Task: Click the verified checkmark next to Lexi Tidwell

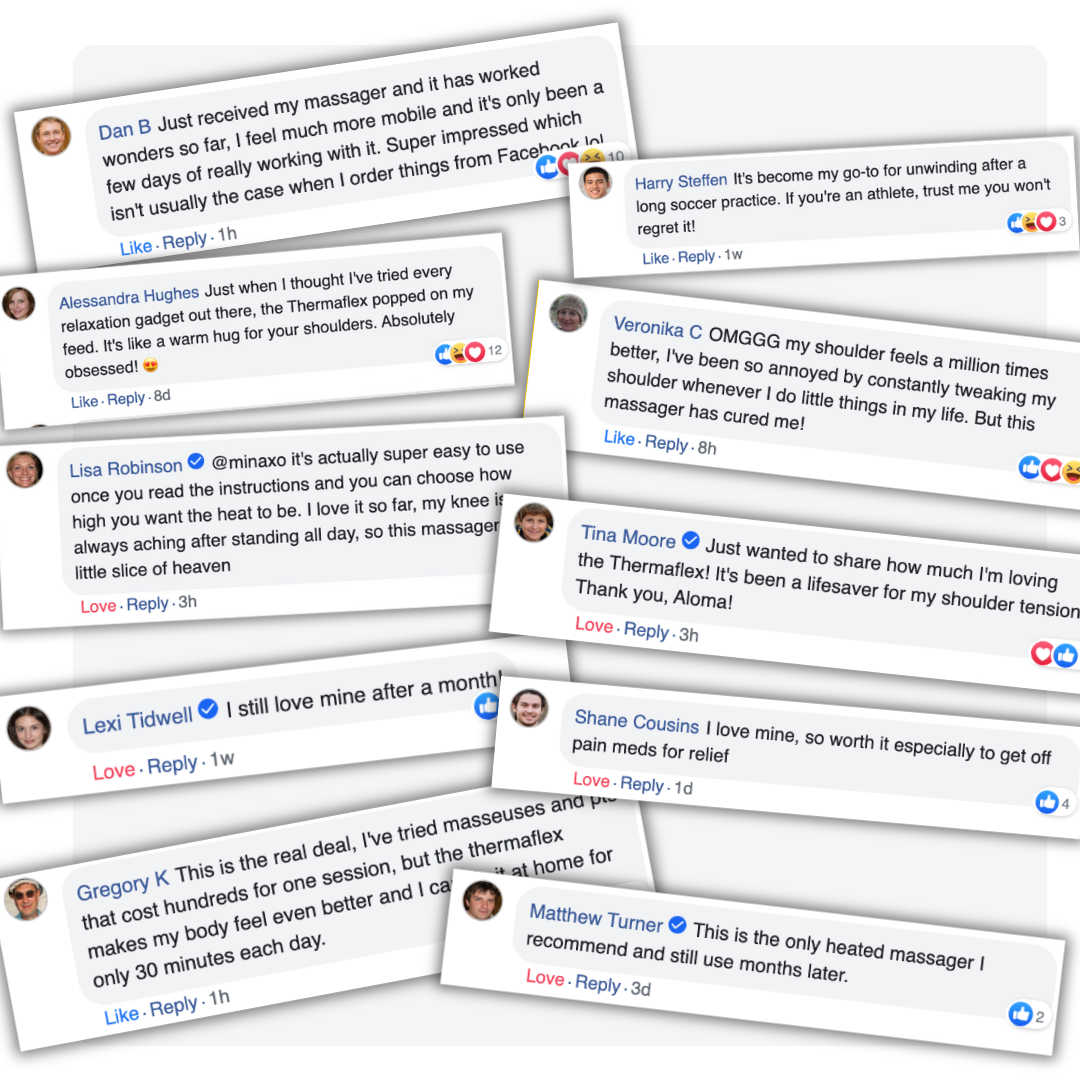Action: pos(208,708)
